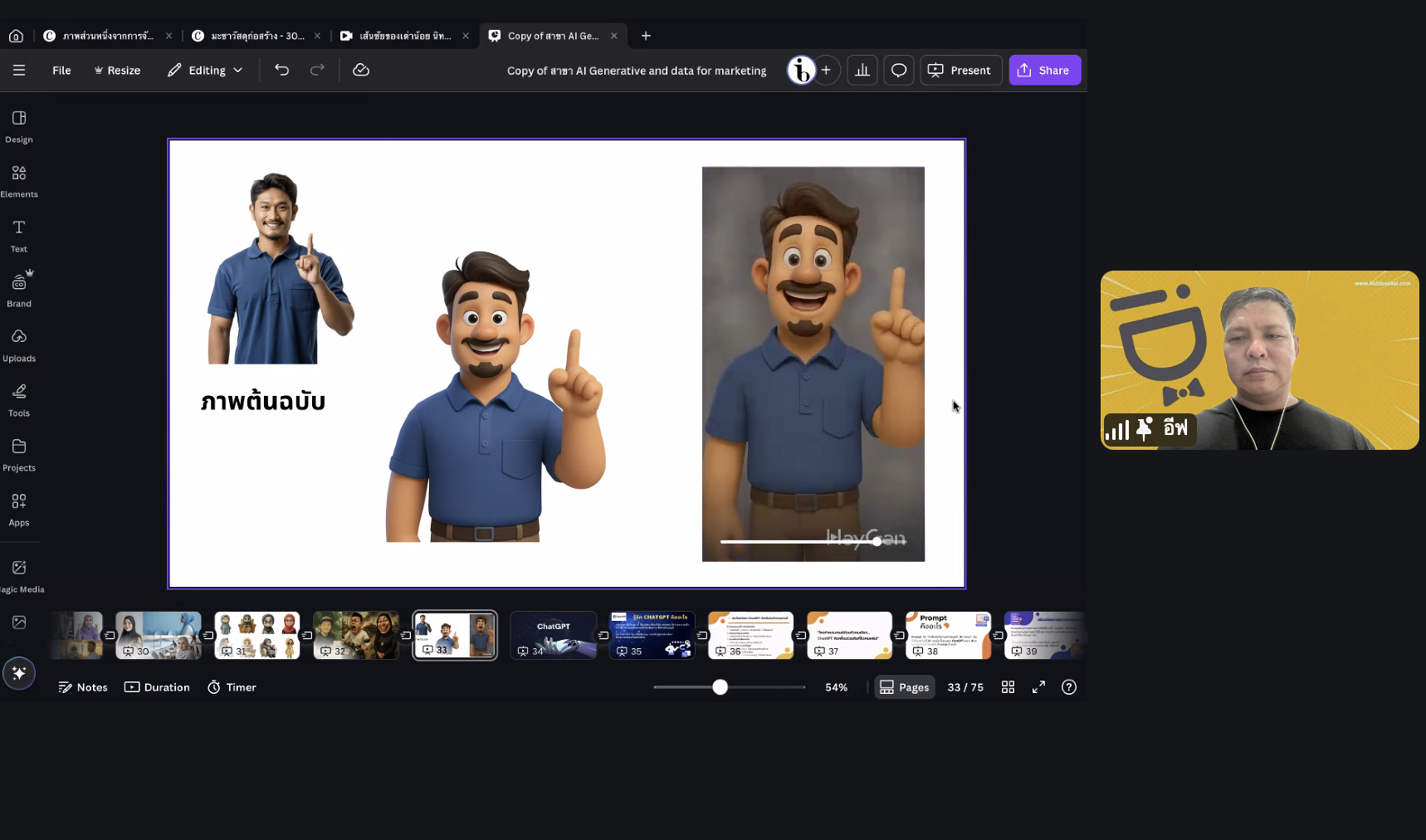Click the Present button

click(x=960, y=71)
